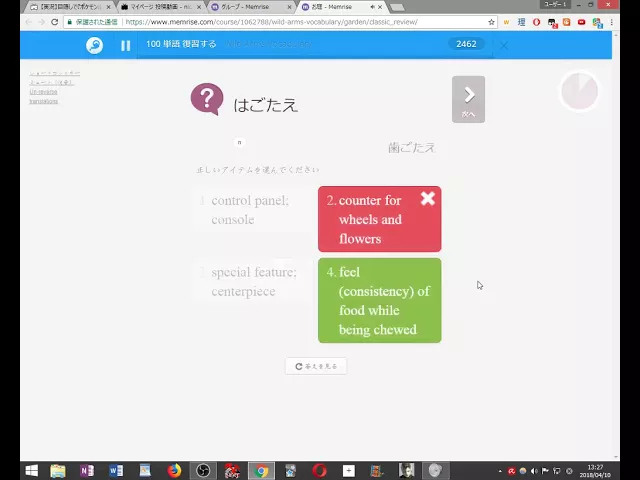640x480 pixels.
Task: Close the review session with X
Action: pyautogui.click(x=504, y=45)
